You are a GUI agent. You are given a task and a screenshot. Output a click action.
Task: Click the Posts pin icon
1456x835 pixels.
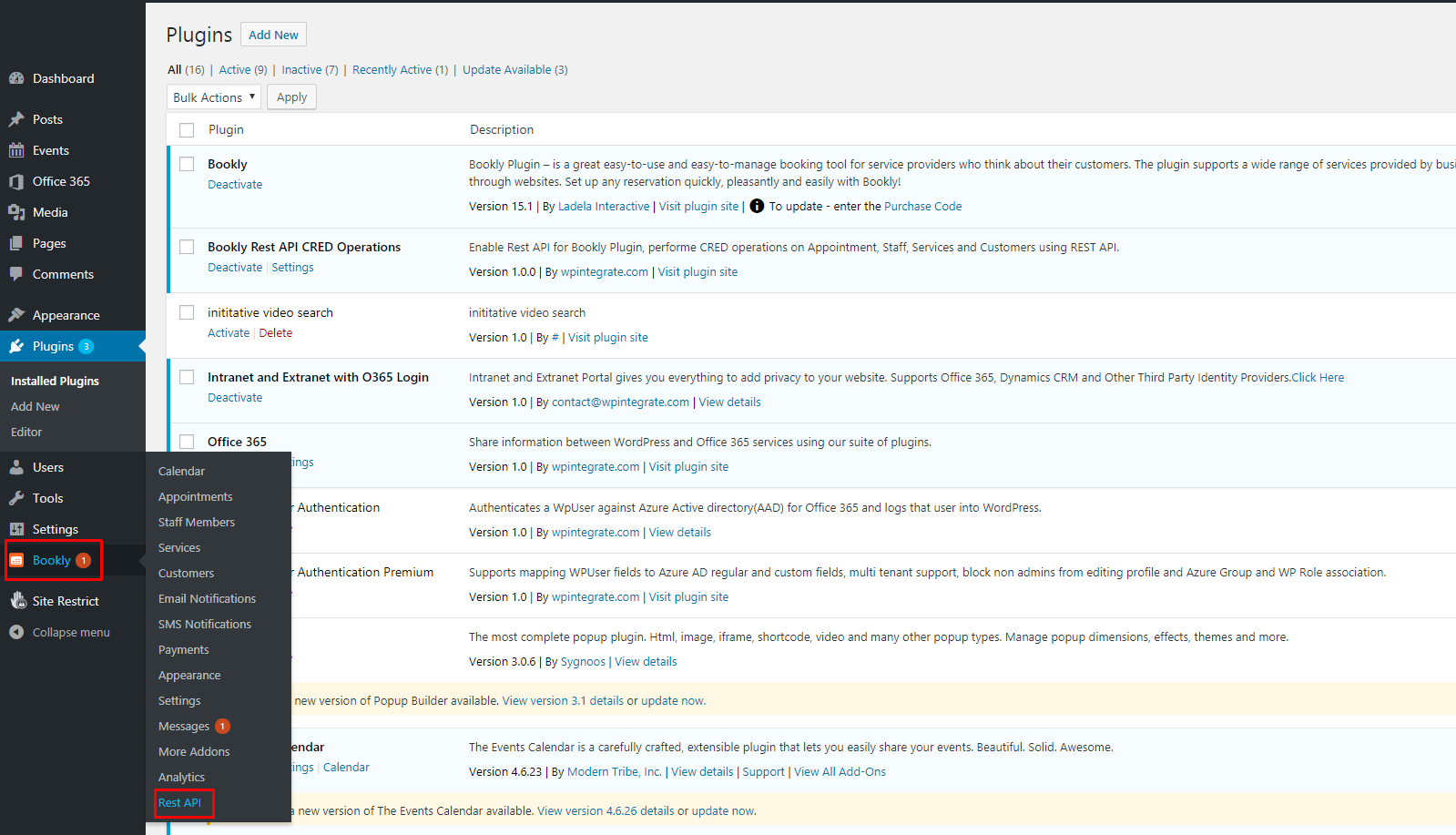16,119
